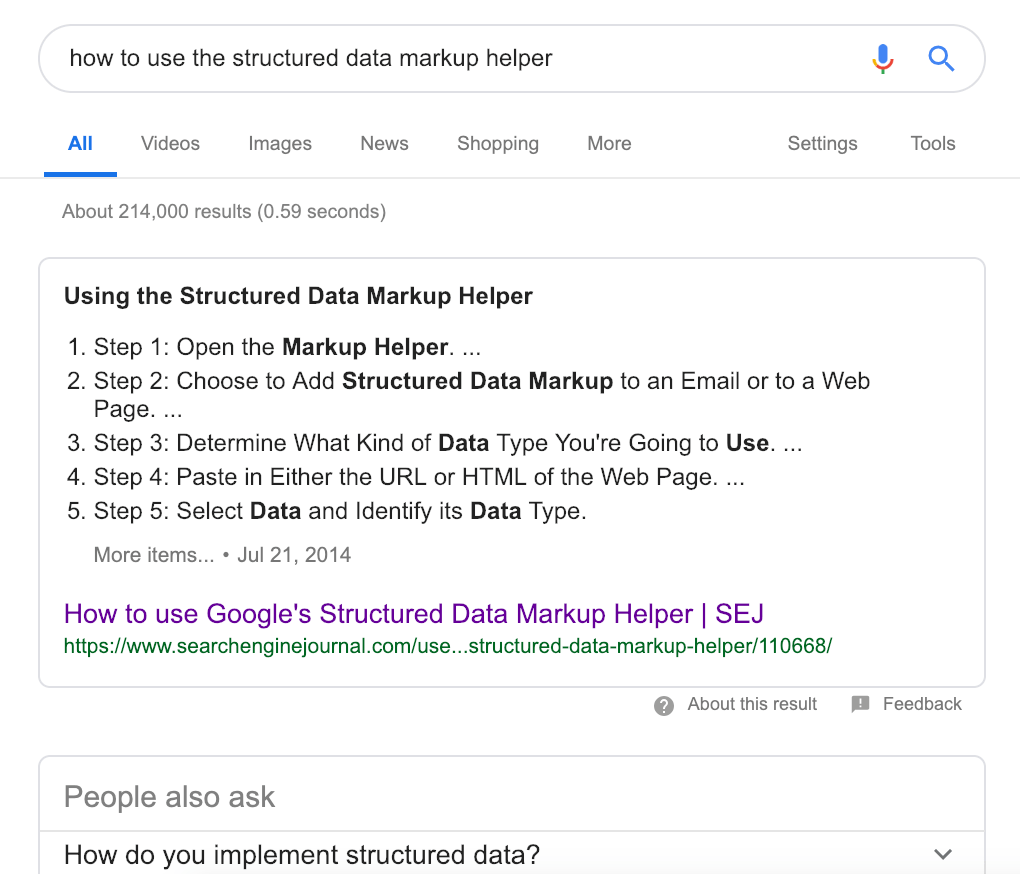Click the 'More items...' link
1020x874 pixels.
pos(154,555)
